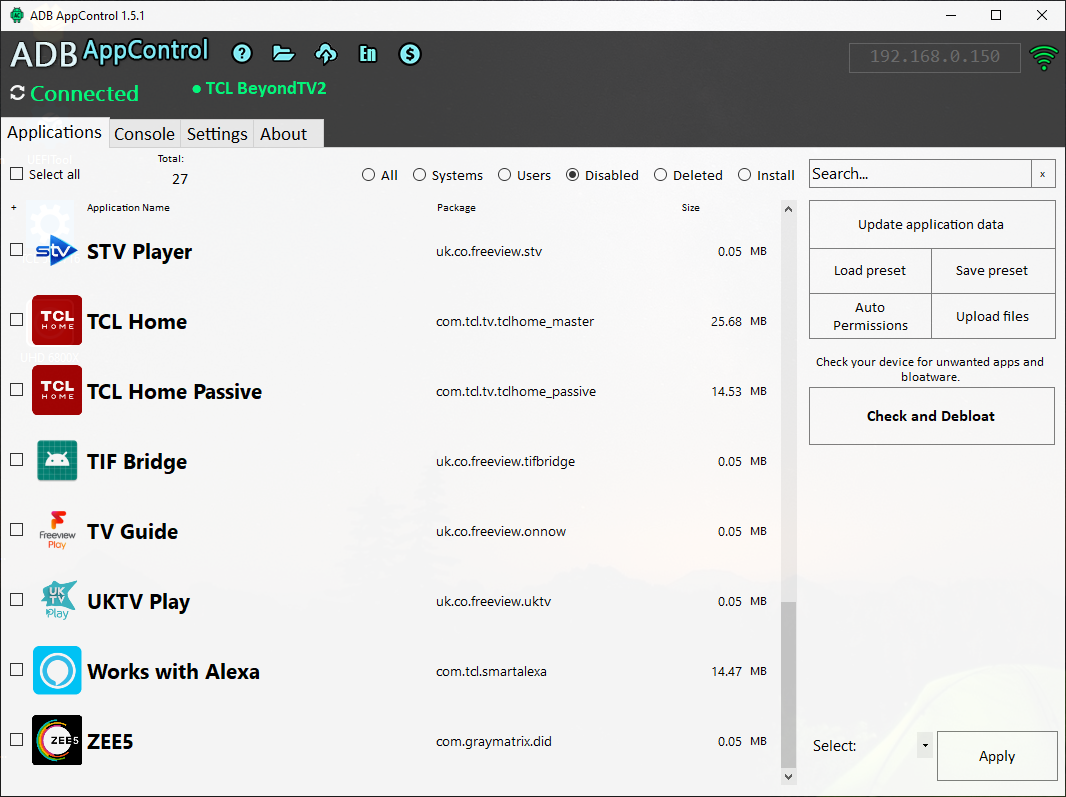Click the TV Guide Freeview Play icon
This screenshot has width=1066, height=797.
pyautogui.click(x=57, y=530)
